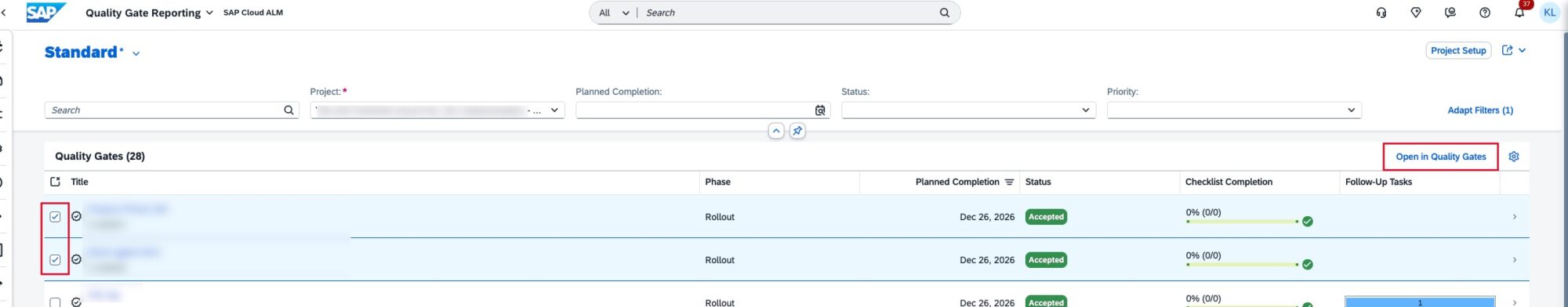
Task: Collapse the header with the up chevron
Action: click(x=775, y=131)
